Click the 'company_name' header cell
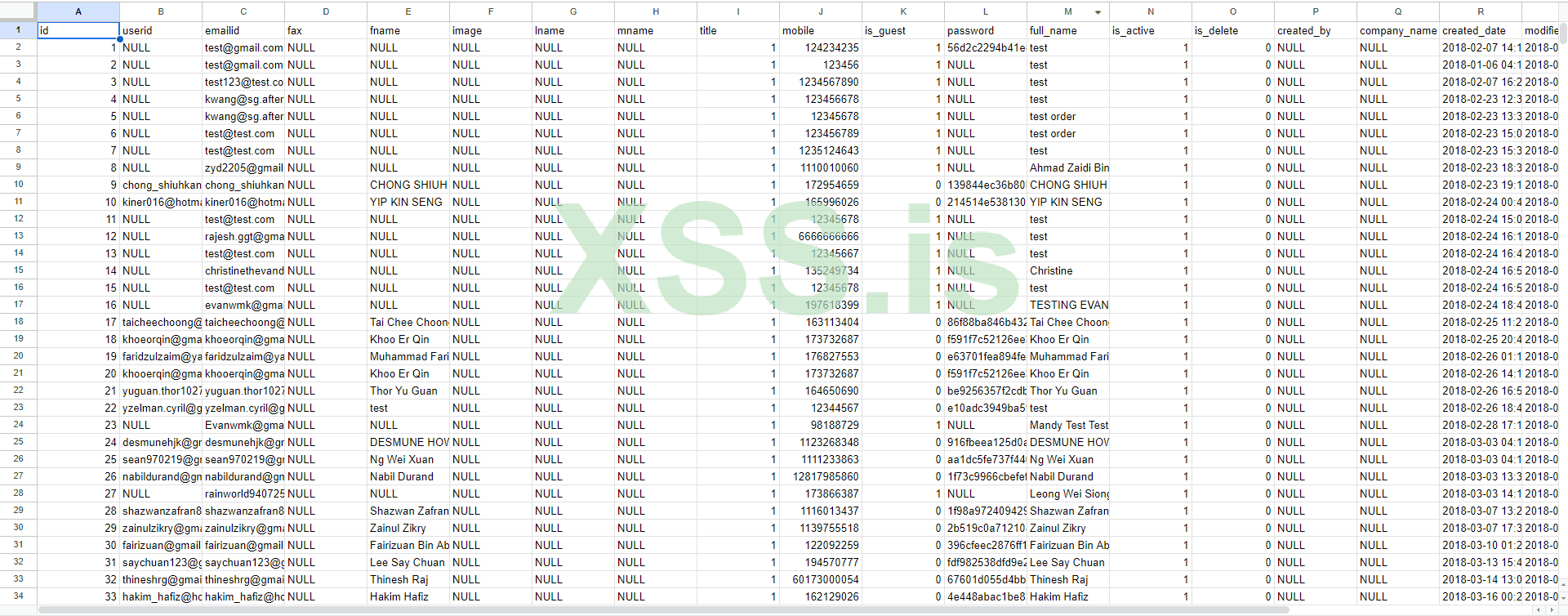 point(1398,30)
